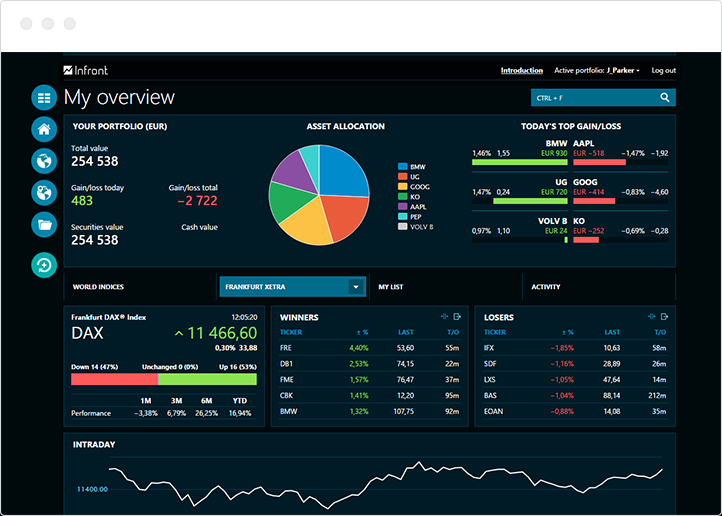Select the BAS row in Losers
722x516 pixels.
(x=575, y=396)
